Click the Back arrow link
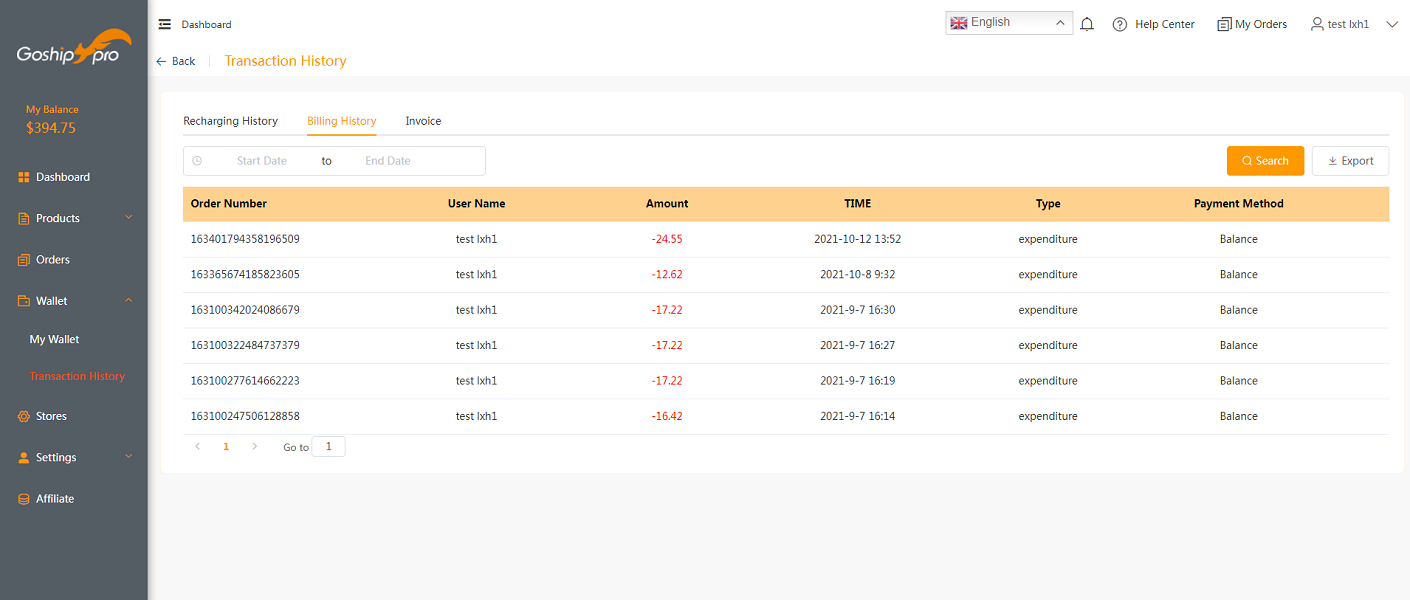 pos(176,61)
